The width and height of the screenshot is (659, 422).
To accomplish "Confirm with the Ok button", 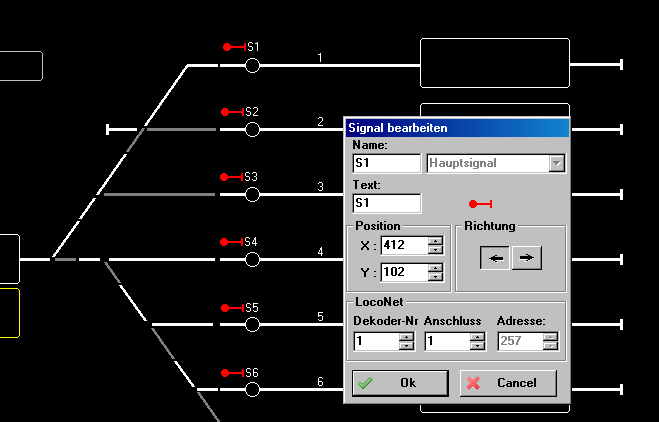I will coord(399,383).
